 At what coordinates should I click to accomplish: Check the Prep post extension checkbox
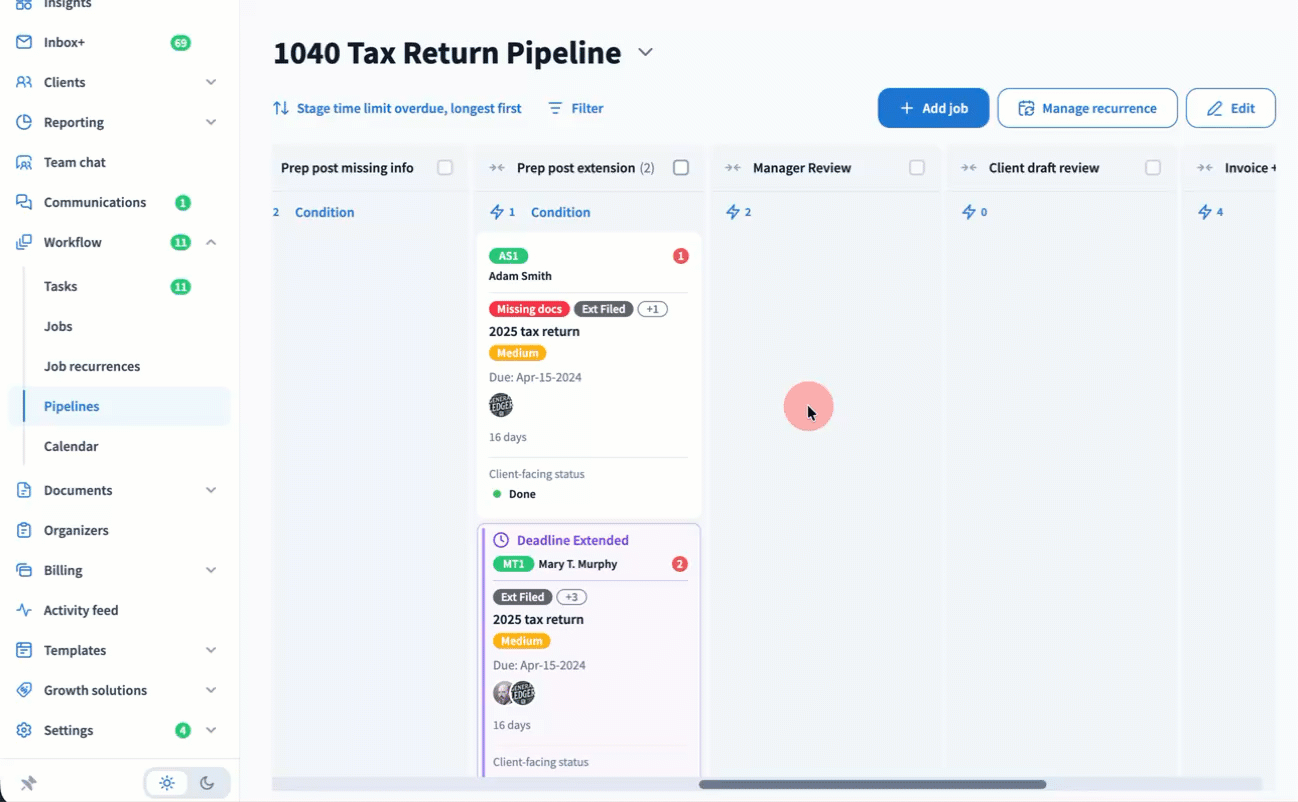681,168
